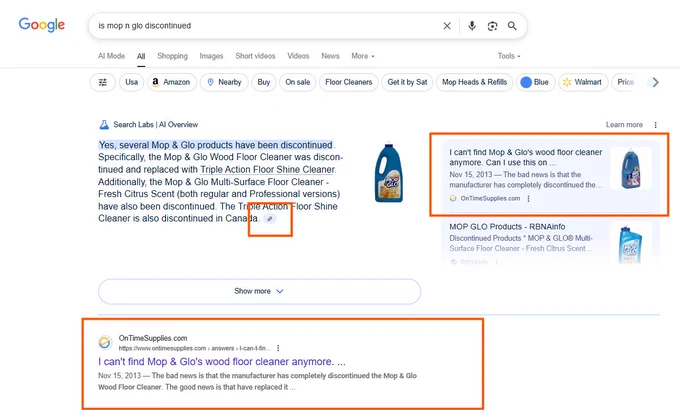The width and height of the screenshot is (680, 410).
Task: Click the Google logo
Action: 42,25
